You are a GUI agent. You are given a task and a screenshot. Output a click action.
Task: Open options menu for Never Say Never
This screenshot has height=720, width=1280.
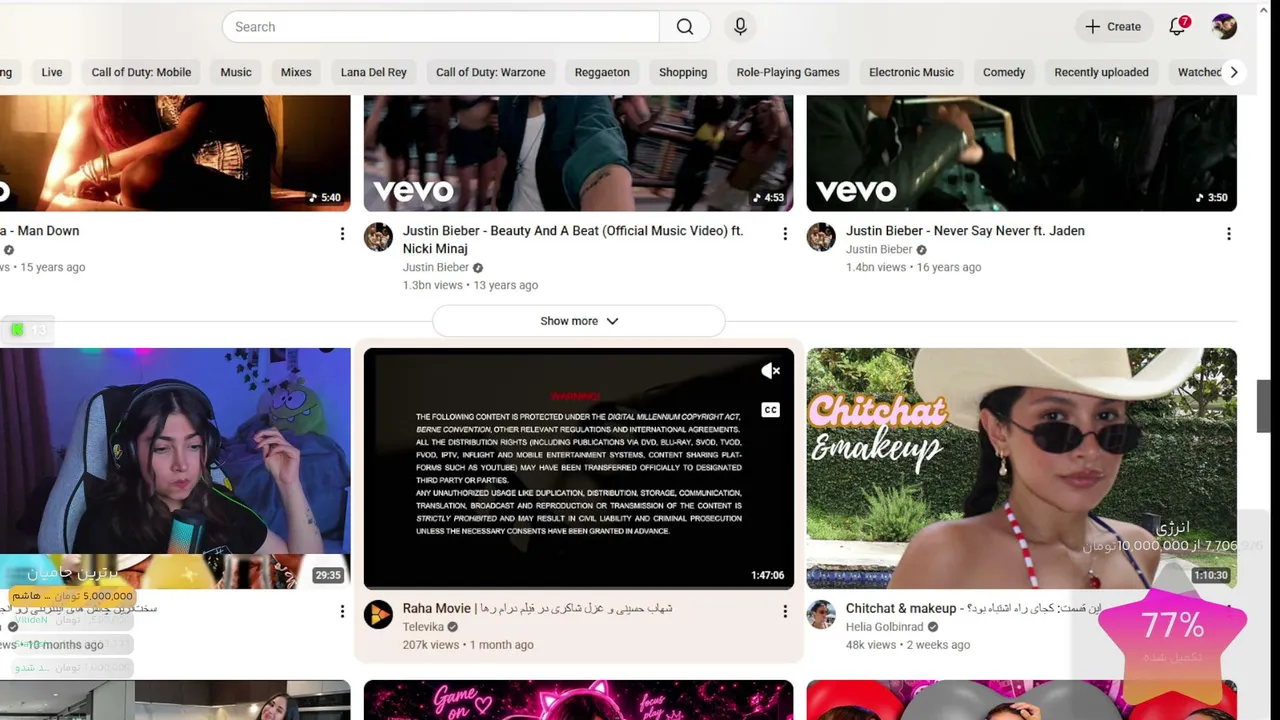tap(1228, 234)
